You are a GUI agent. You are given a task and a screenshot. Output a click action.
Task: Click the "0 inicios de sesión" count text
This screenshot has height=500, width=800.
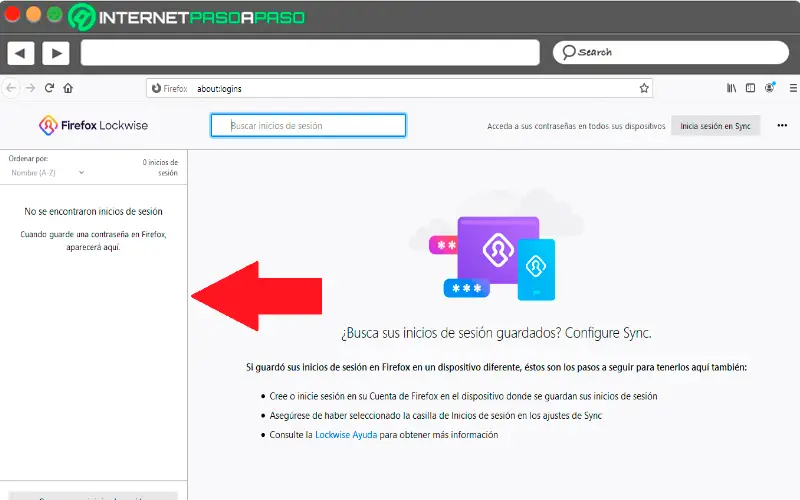click(160, 167)
